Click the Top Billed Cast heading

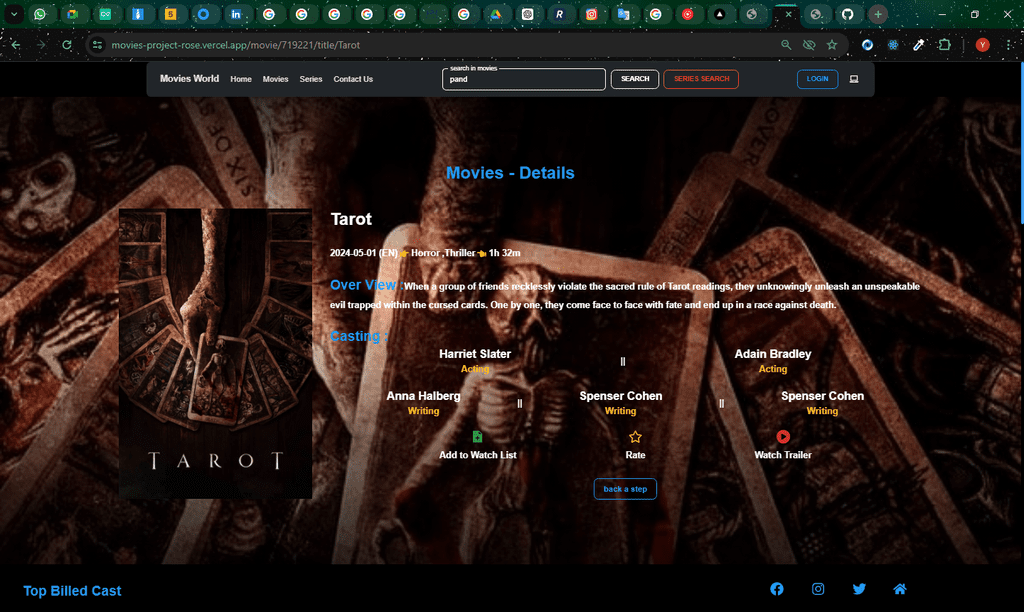[72, 590]
